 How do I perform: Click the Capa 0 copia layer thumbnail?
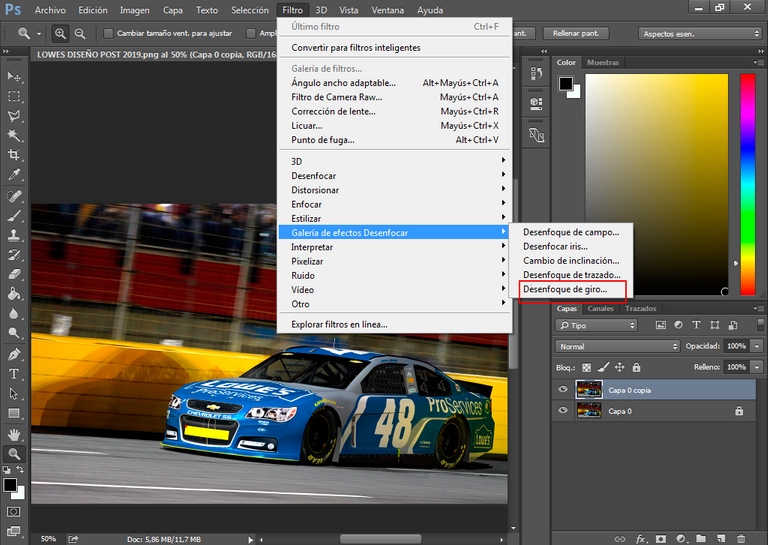[589, 390]
